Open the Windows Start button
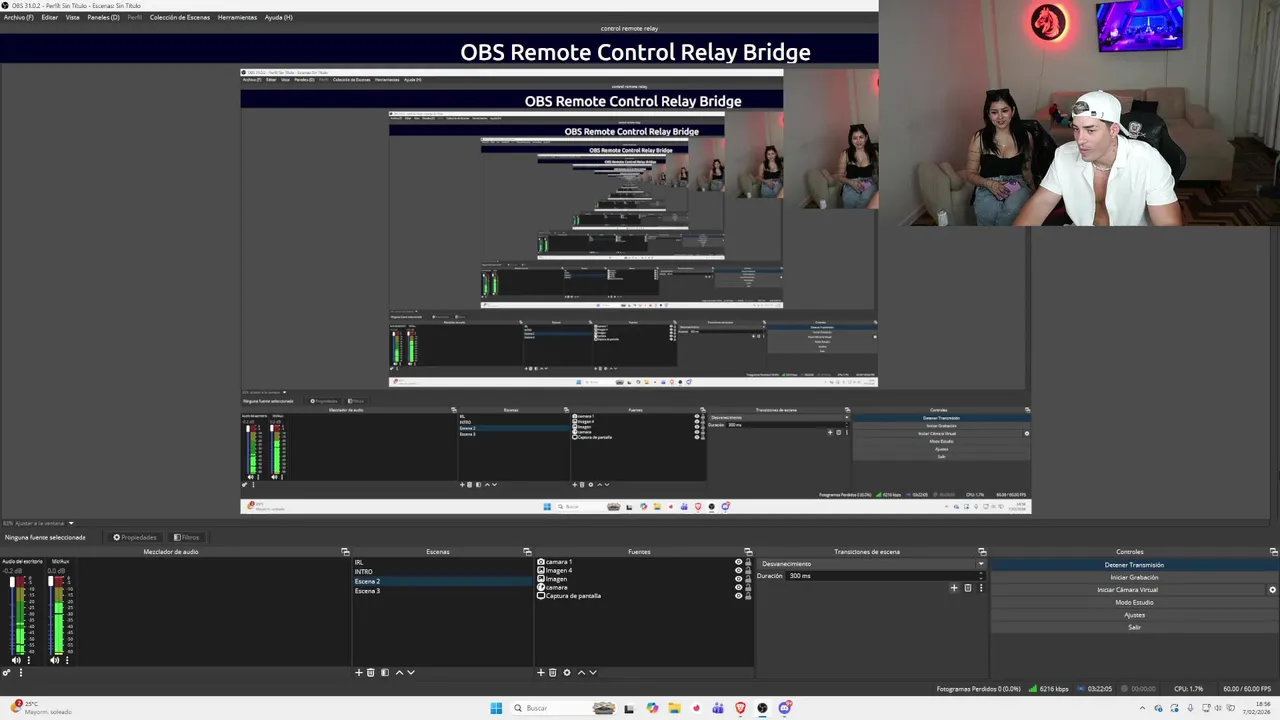The height and width of the screenshot is (720, 1280). coord(496,708)
